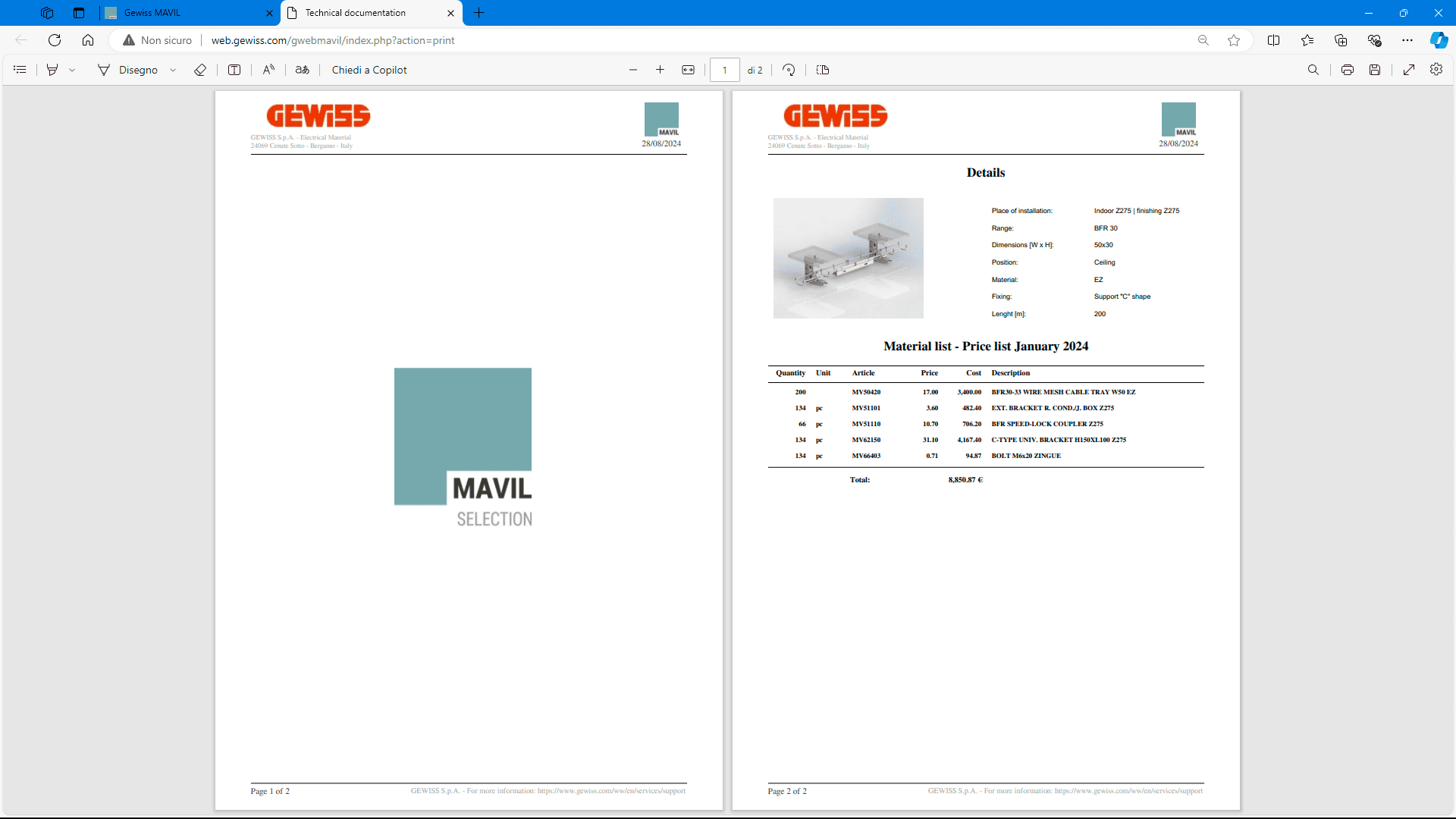Zoom in the PDF document
The width and height of the screenshot is (1456, 819).
pos(661,70)
